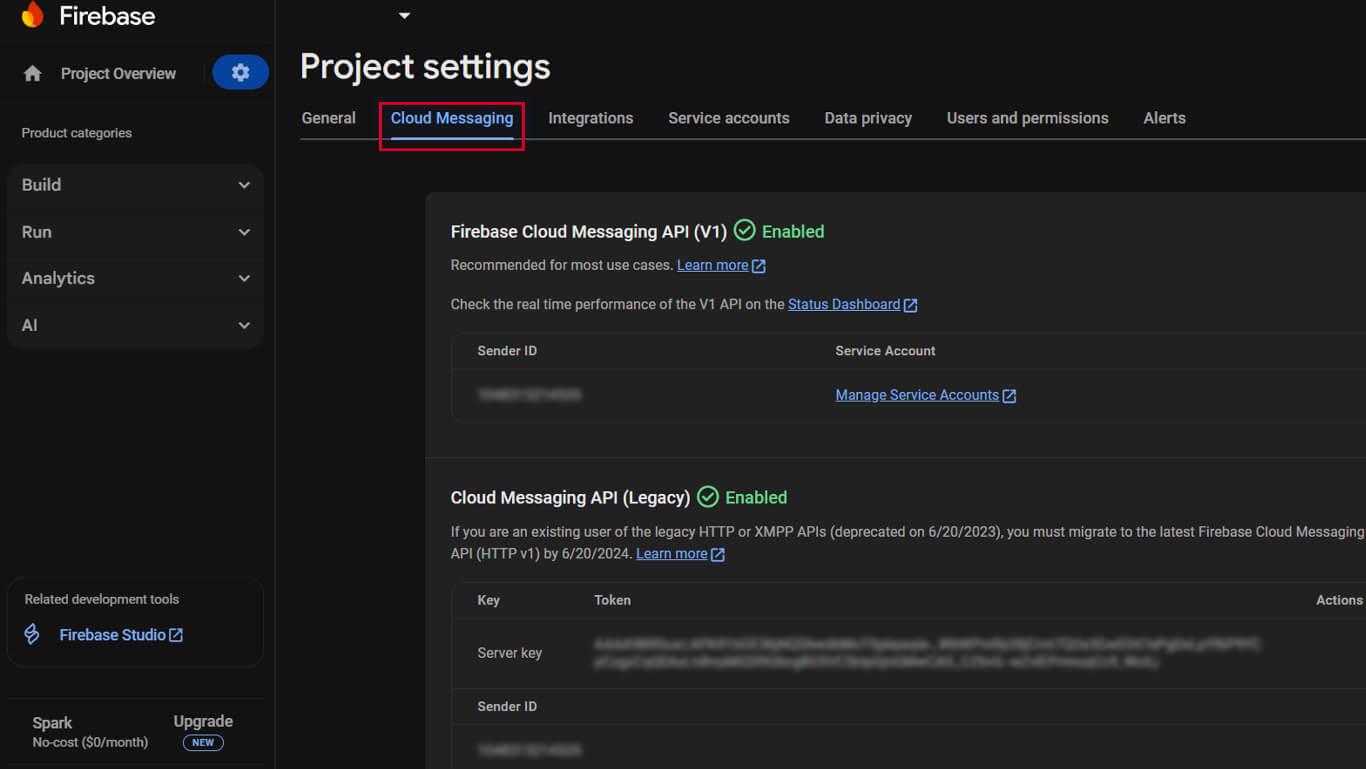1366x769 pixels.
Task: Open Project Overview via the home icon
Action: coord(30,73)
